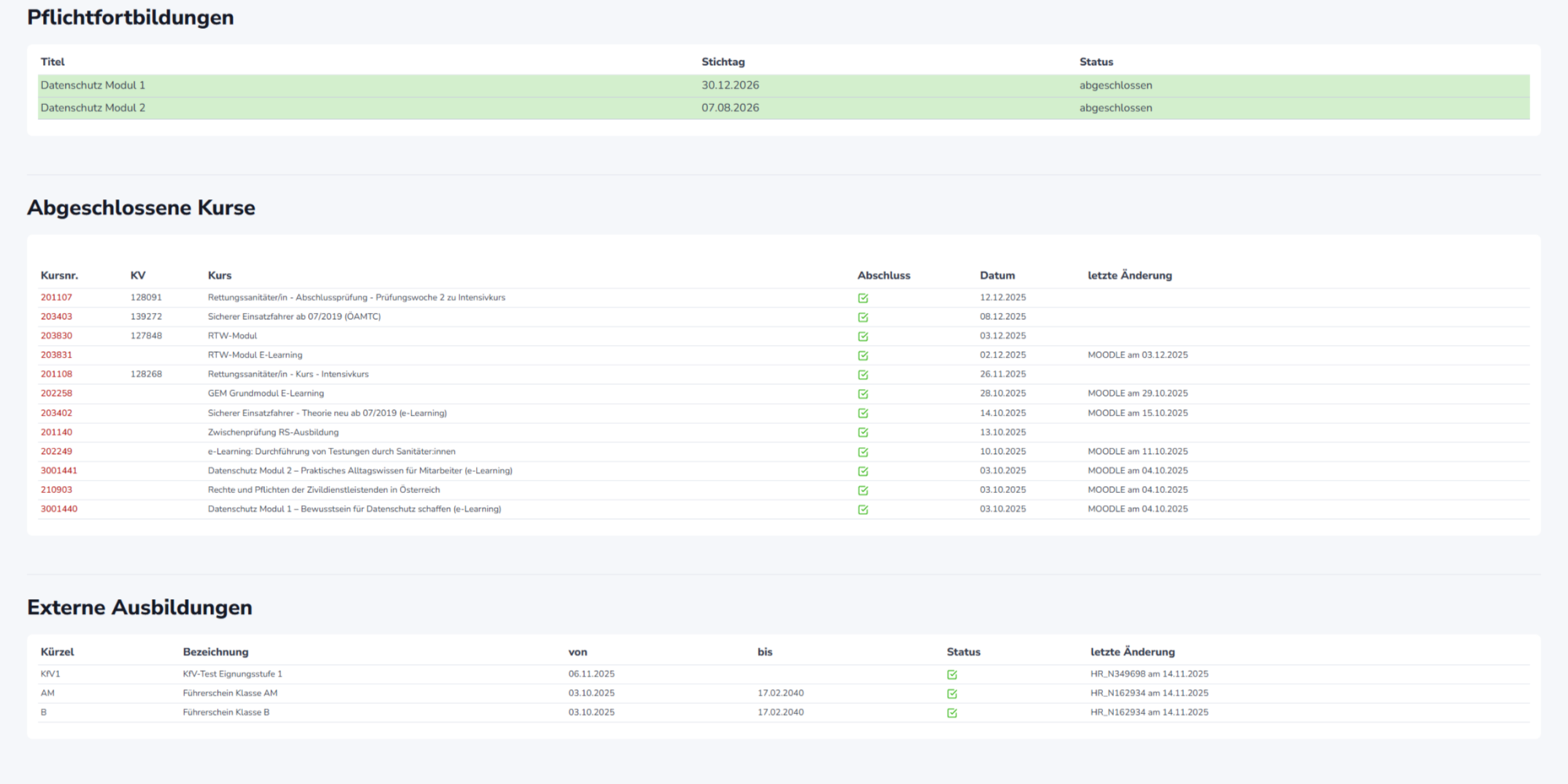Open course number 201107 link
1568x784 pixels.
(x=56, y=298)
